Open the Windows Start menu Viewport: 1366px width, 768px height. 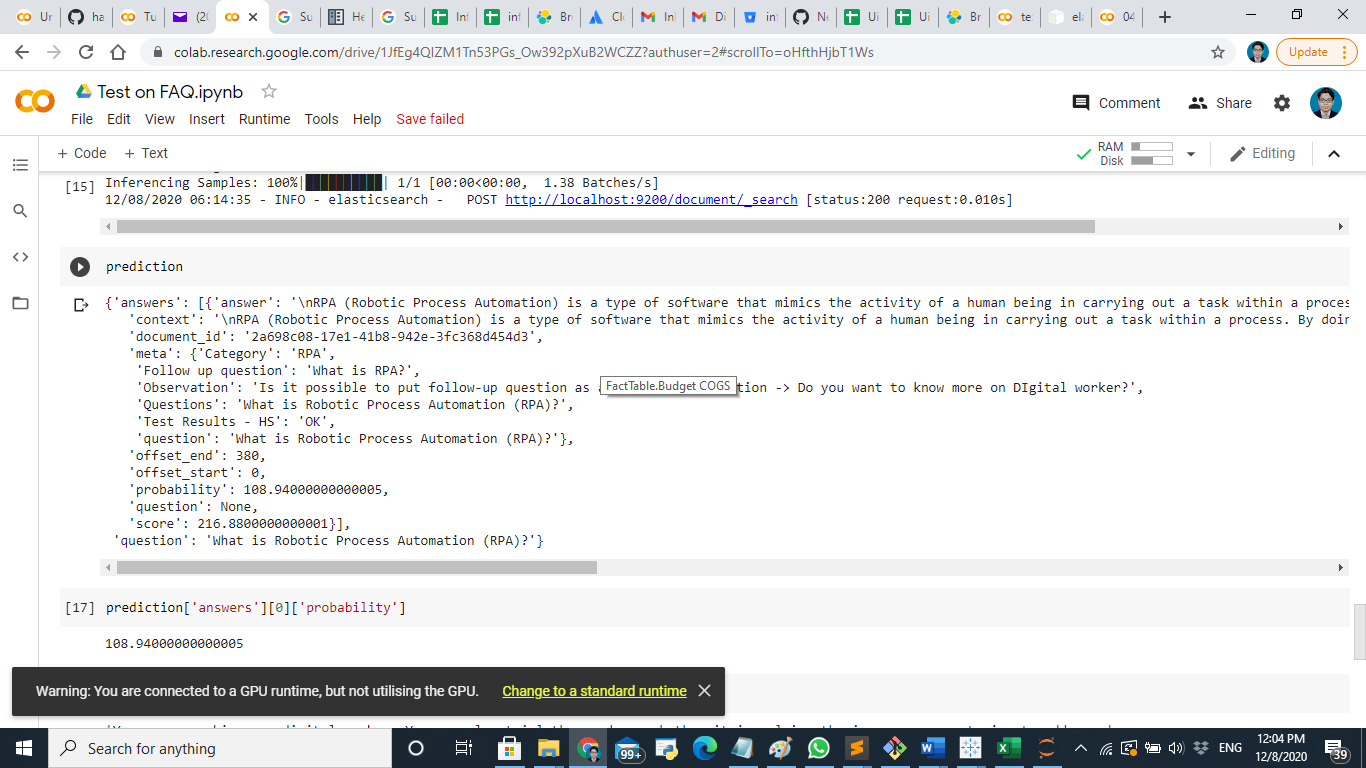pos(24,748)
